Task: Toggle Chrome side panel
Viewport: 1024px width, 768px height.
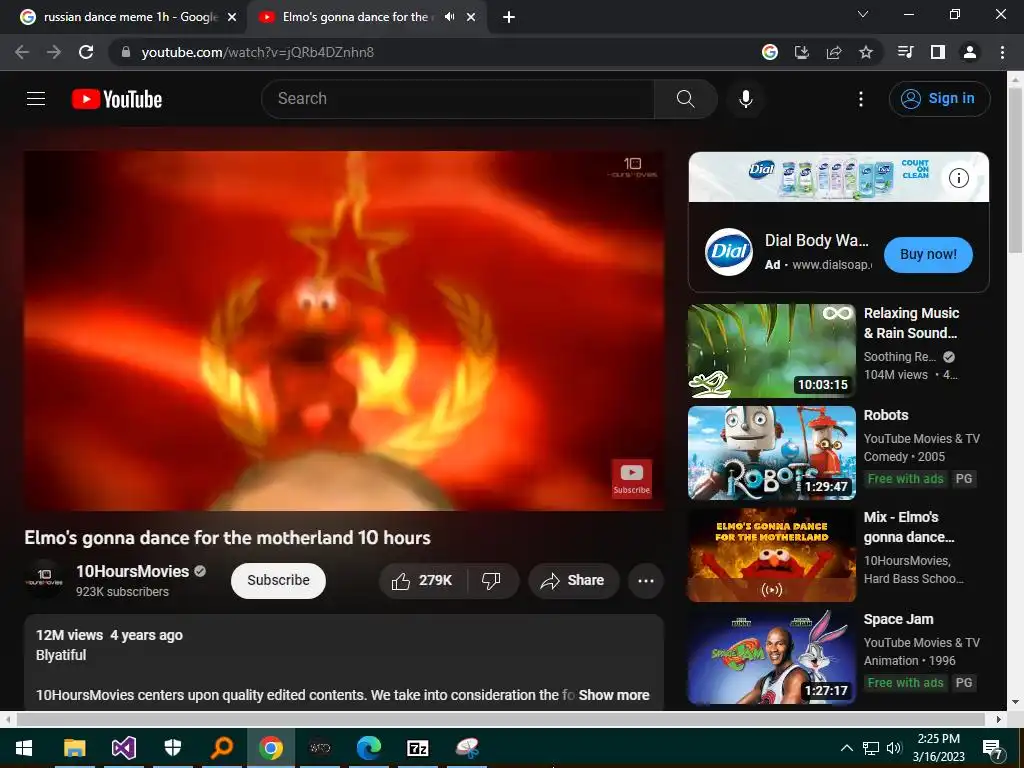Action: 938,52
